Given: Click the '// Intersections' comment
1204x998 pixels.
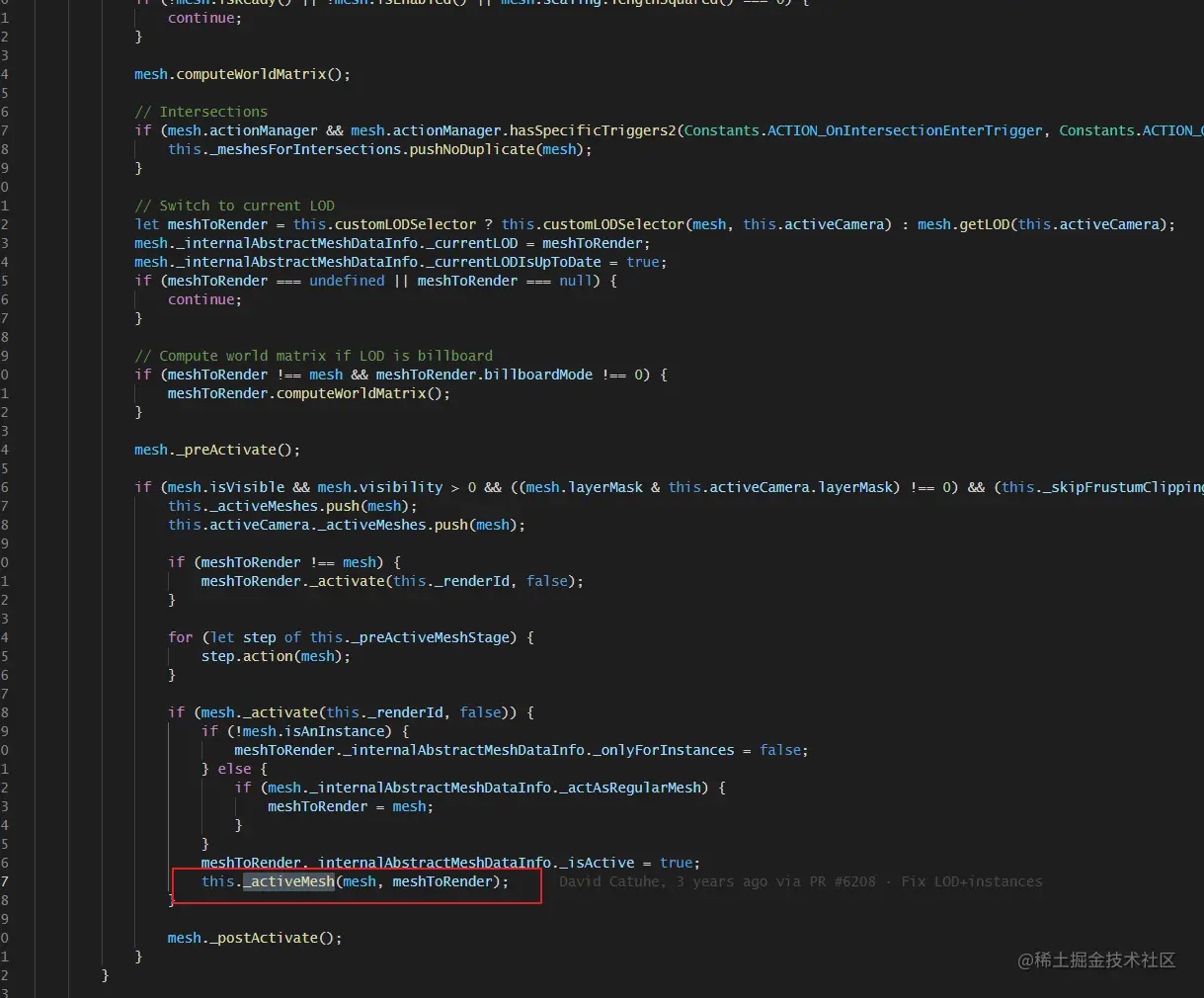Looking at the screenshot, I should (x=201, y=112).
